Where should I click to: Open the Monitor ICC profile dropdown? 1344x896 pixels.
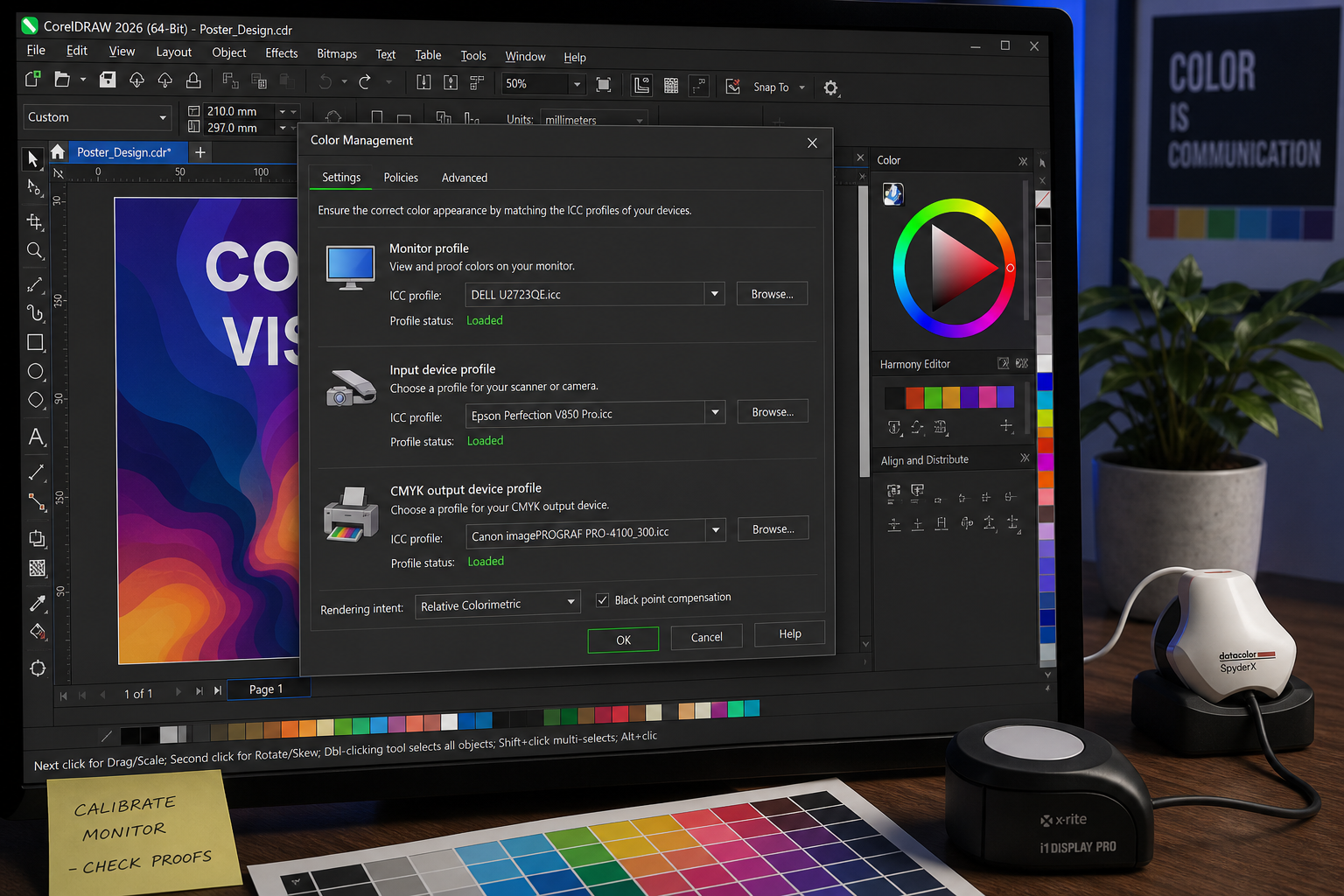coord(715,294)
